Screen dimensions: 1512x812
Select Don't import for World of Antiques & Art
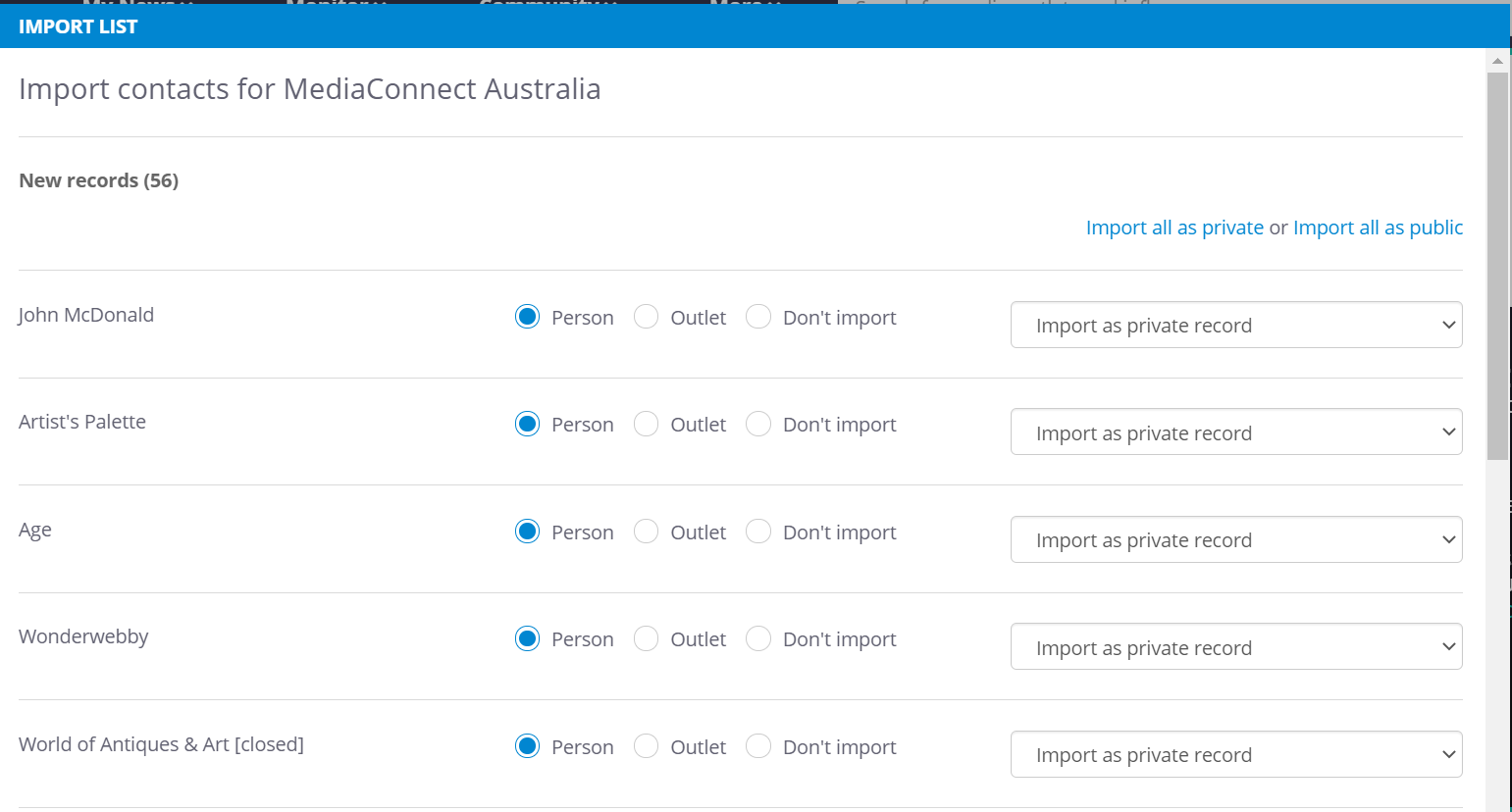(x=758, y=746)
